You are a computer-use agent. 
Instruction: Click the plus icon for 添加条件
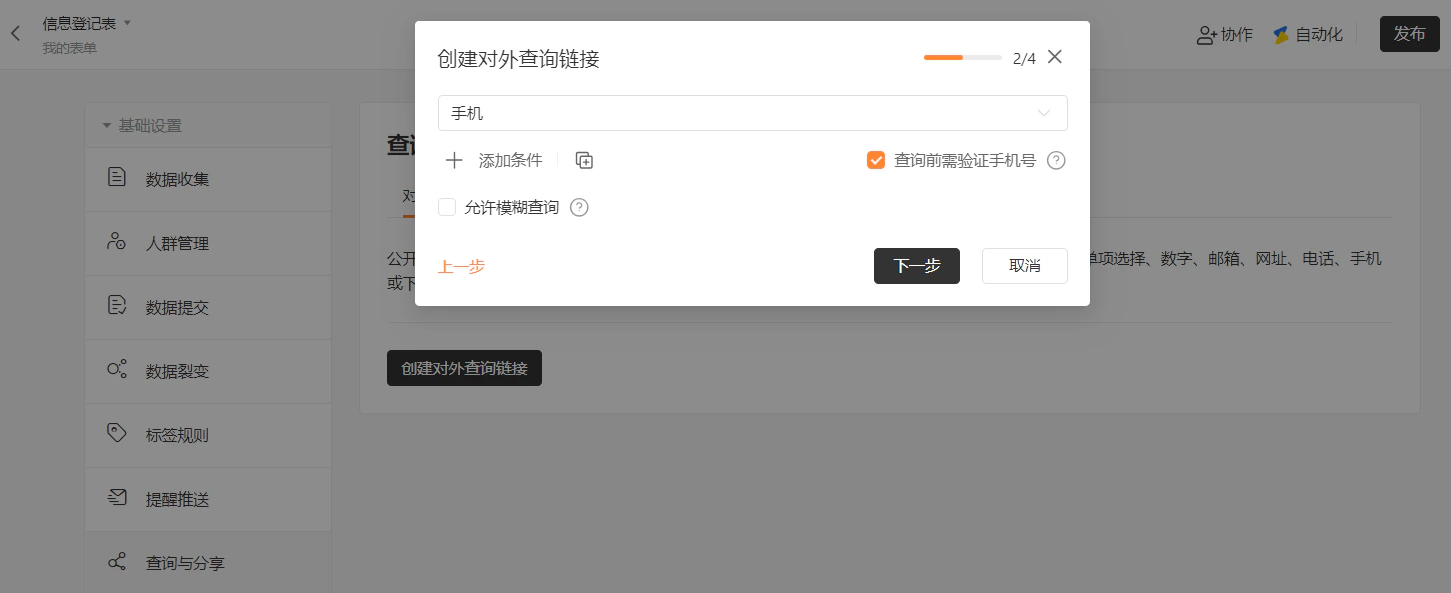[x=454, y=160]
